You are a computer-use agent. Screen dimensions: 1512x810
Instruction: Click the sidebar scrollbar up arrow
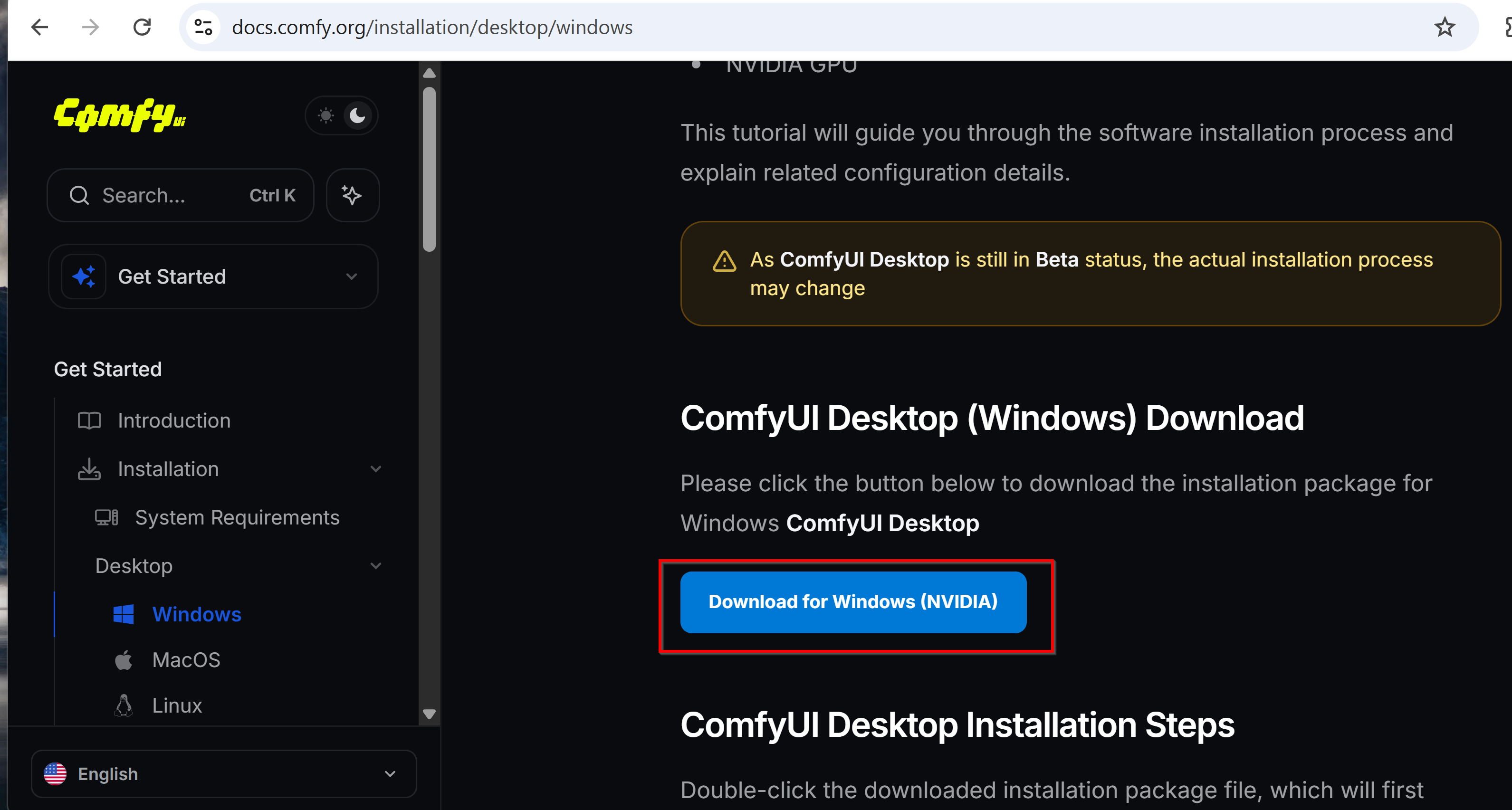(429, 73)
